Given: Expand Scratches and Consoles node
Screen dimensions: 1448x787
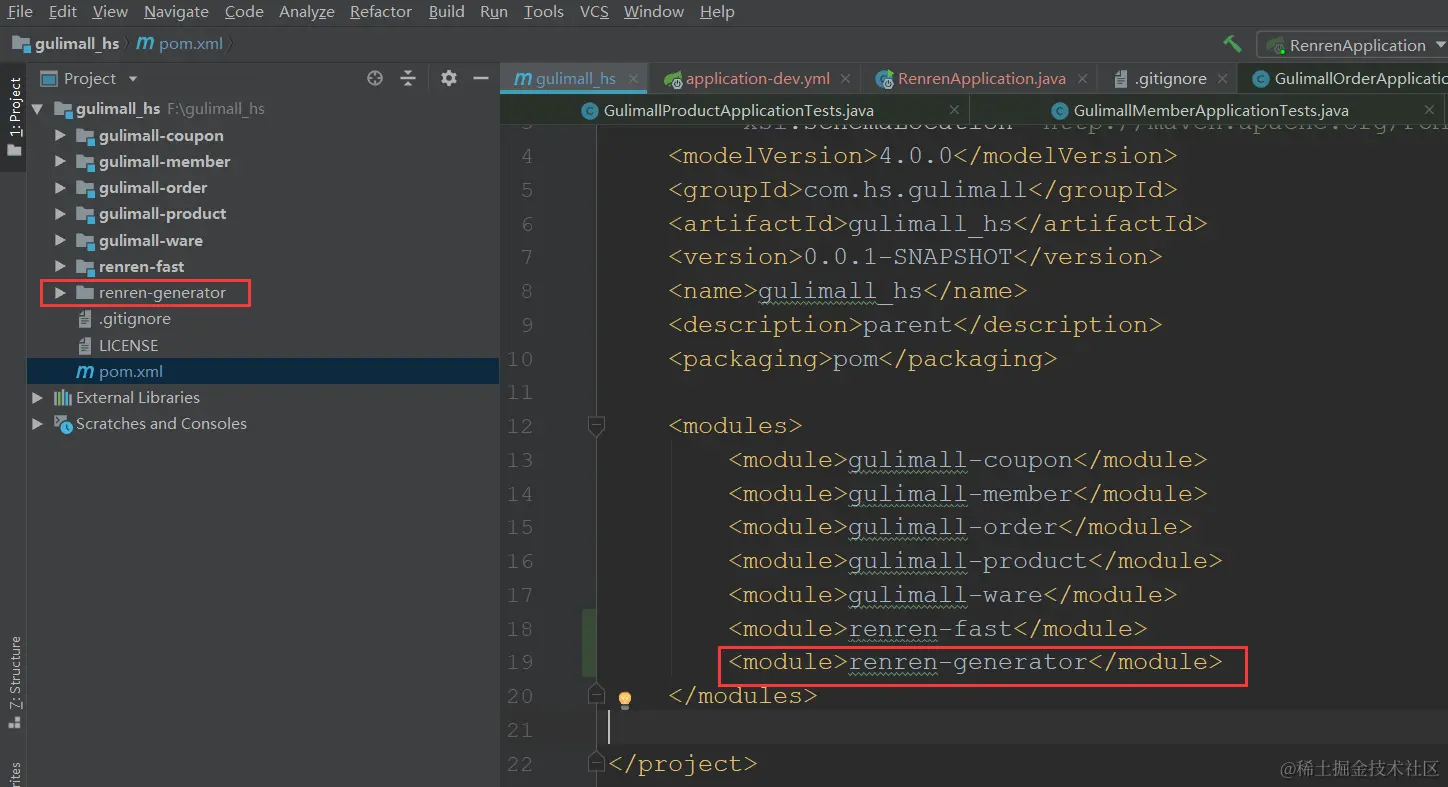Looking at the screenshot, I should (37, 423).
